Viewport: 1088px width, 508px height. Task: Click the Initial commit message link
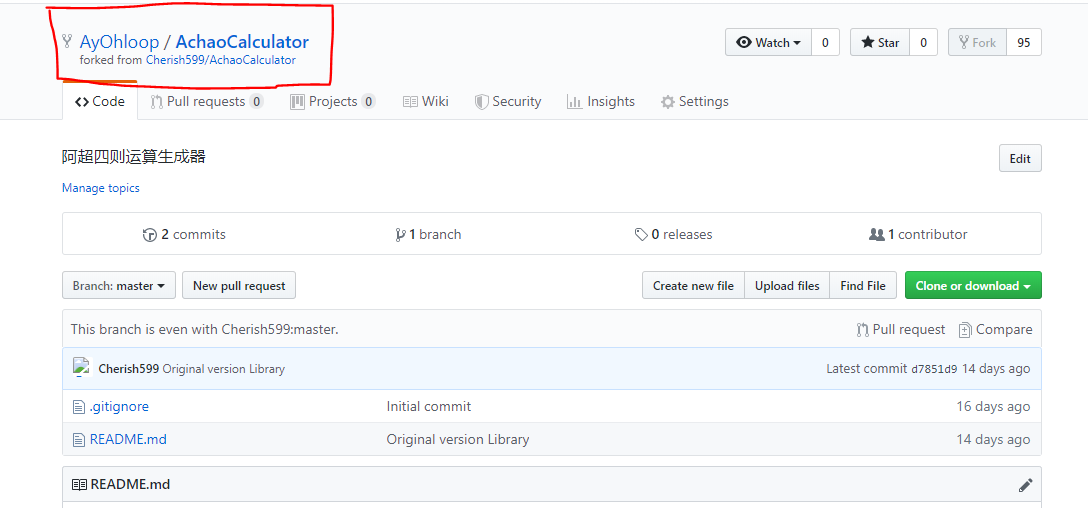429,406
